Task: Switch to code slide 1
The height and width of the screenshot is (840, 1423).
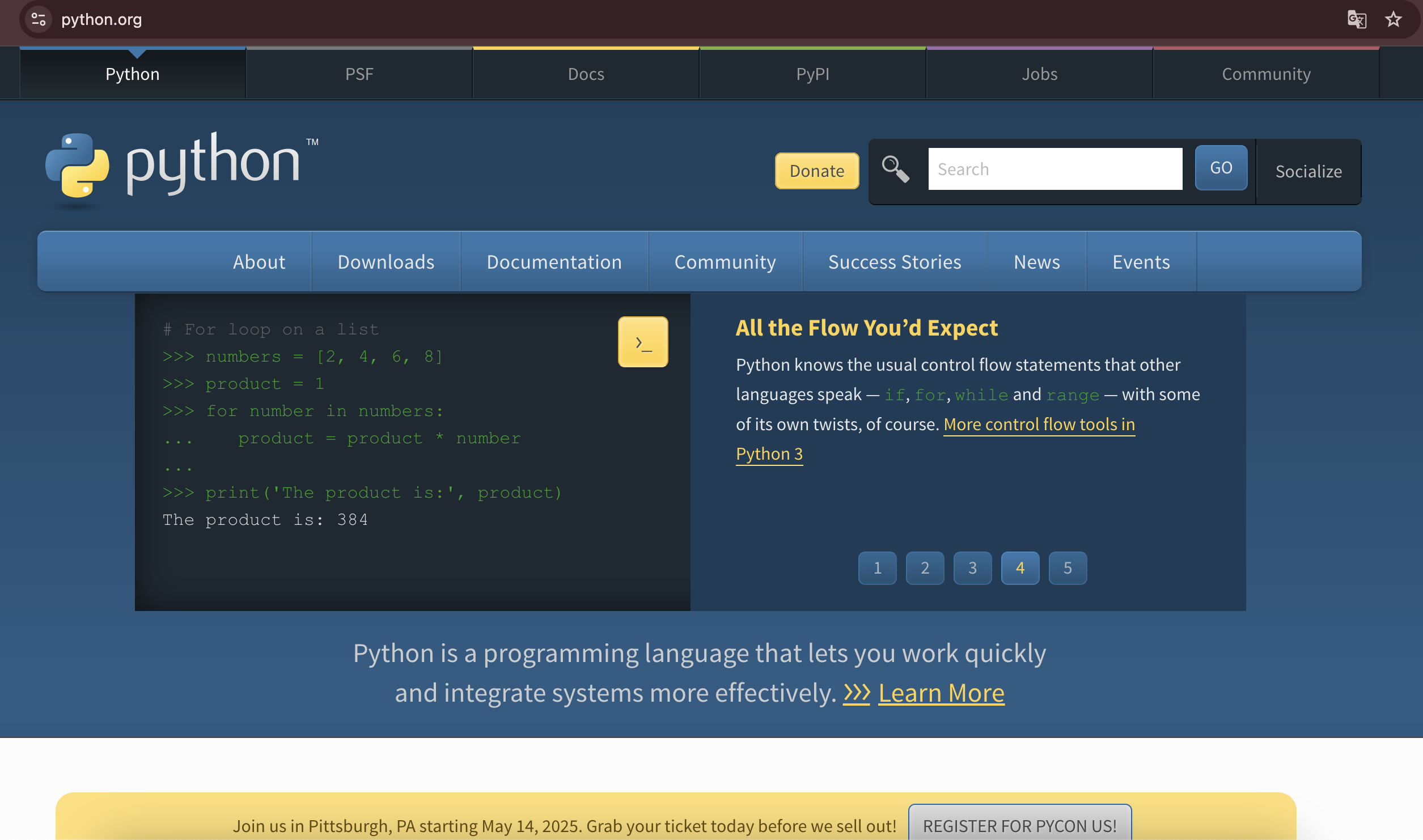Action: [x=877, y=568]
